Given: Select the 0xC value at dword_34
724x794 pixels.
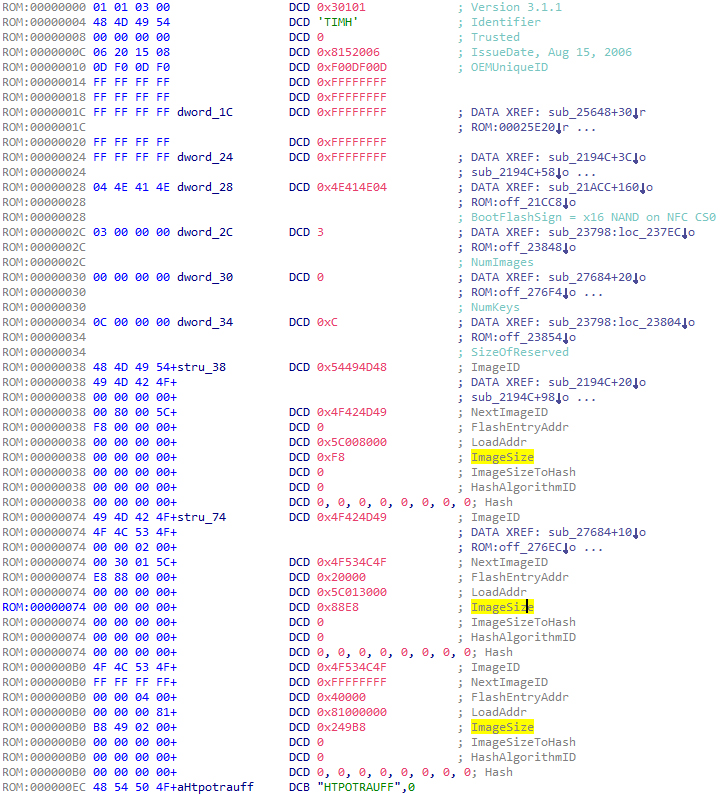Looking at the screenshot, I should [327, 322].
